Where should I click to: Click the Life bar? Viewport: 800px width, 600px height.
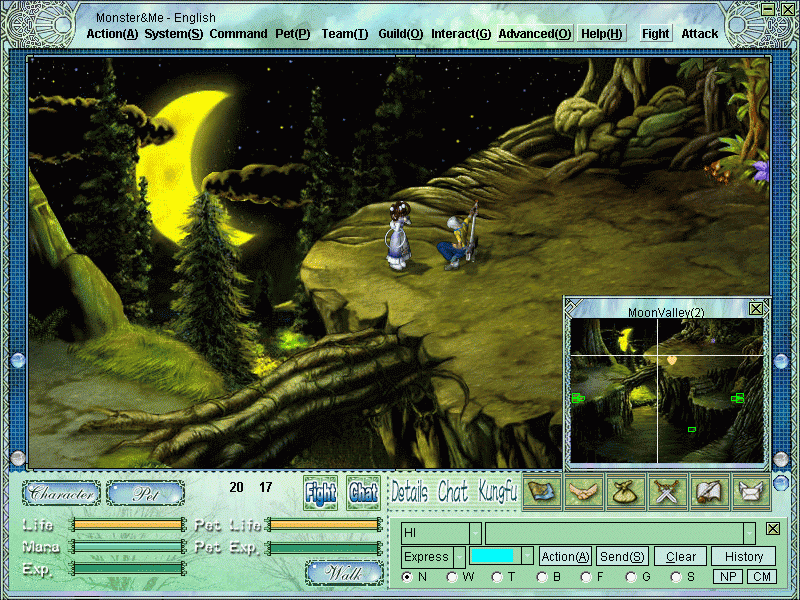[128, 524]
